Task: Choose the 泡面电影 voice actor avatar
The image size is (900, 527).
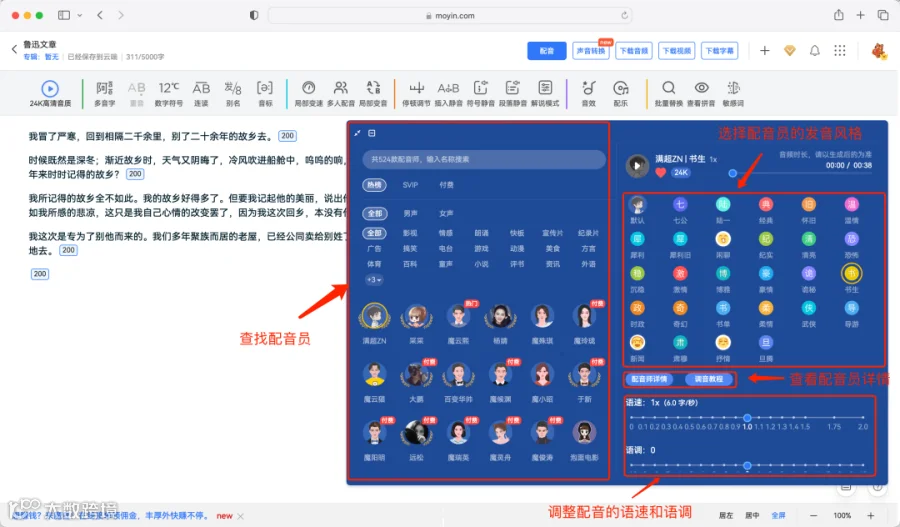Action: coord(584,433)
